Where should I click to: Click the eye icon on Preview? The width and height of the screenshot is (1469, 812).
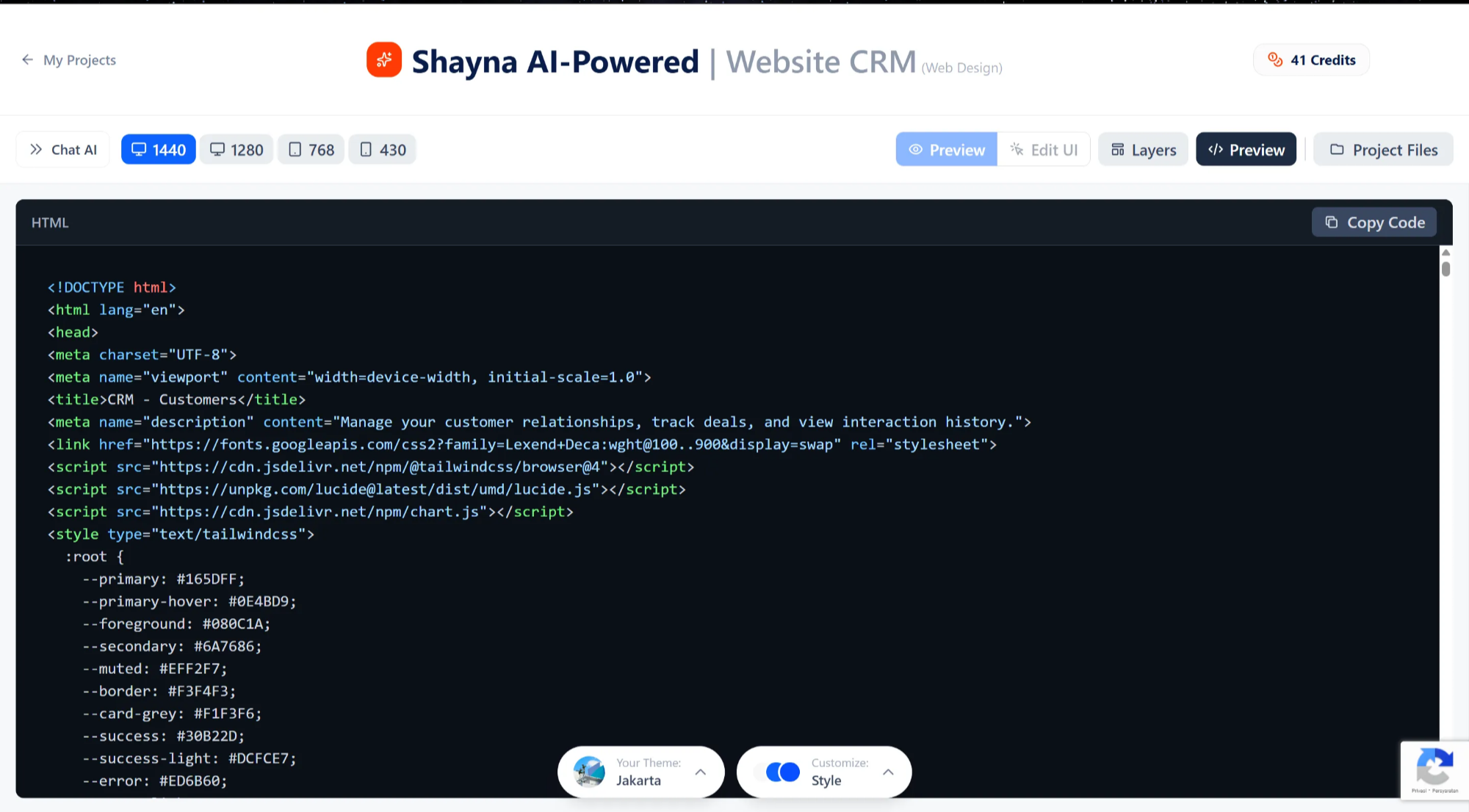coord(915,149)
